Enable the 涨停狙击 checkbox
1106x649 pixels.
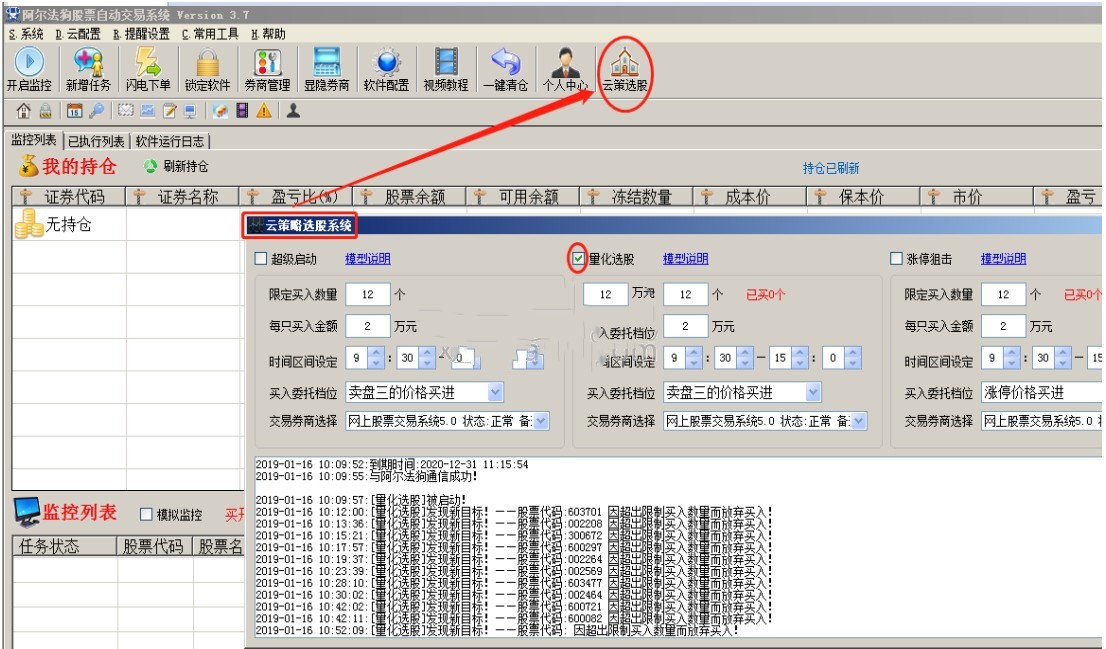pos(897,259)
